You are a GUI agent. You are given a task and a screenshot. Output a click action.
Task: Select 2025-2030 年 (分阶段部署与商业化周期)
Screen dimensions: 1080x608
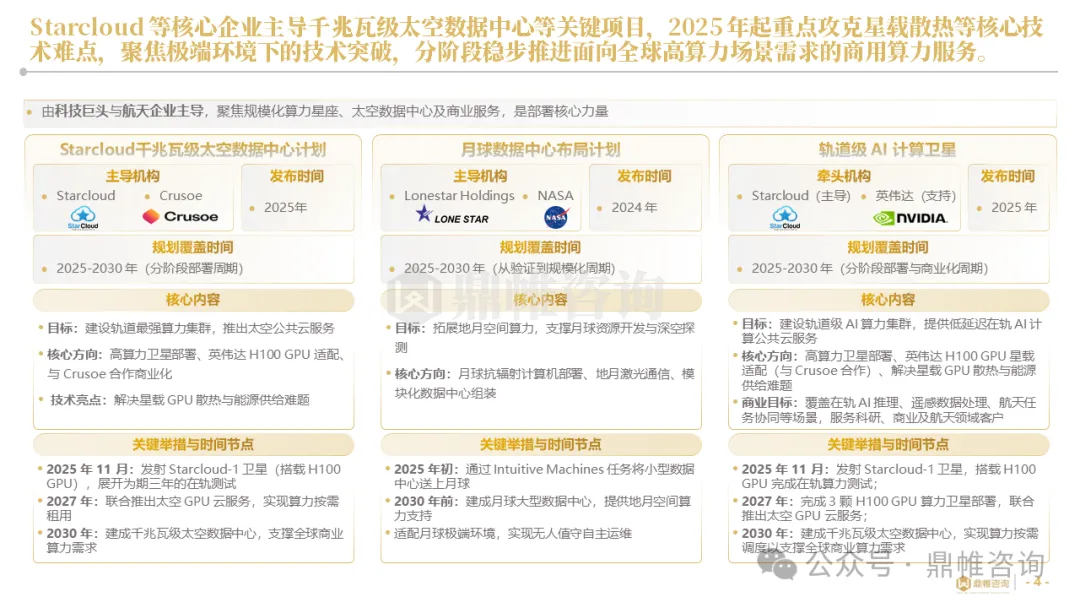coord(870,269)
